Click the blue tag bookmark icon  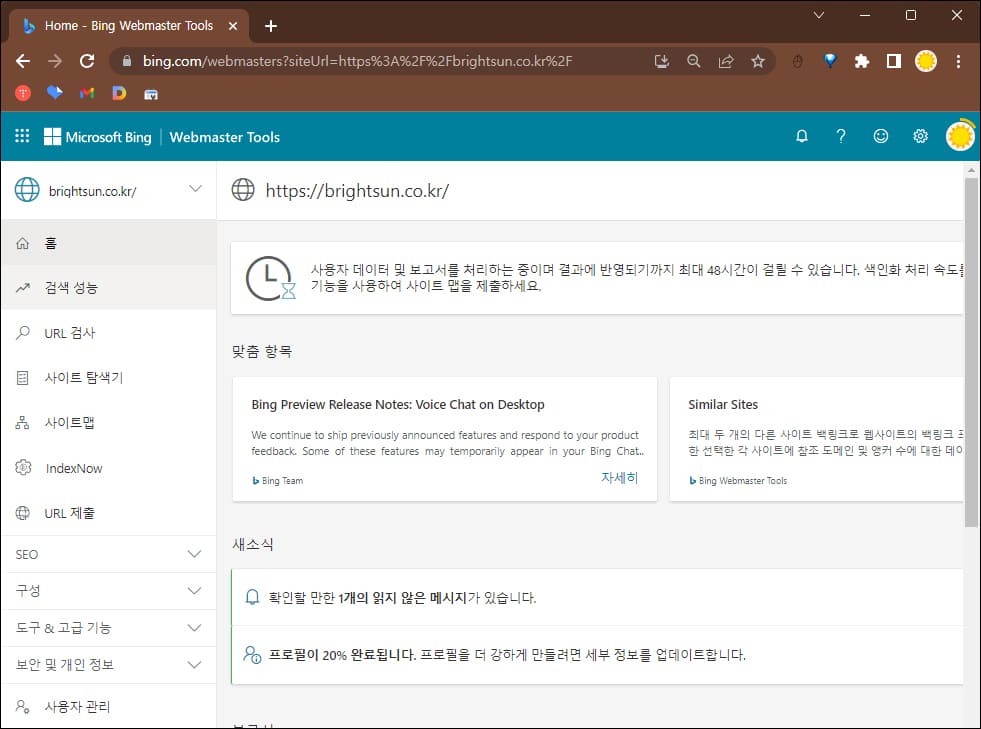54,93
